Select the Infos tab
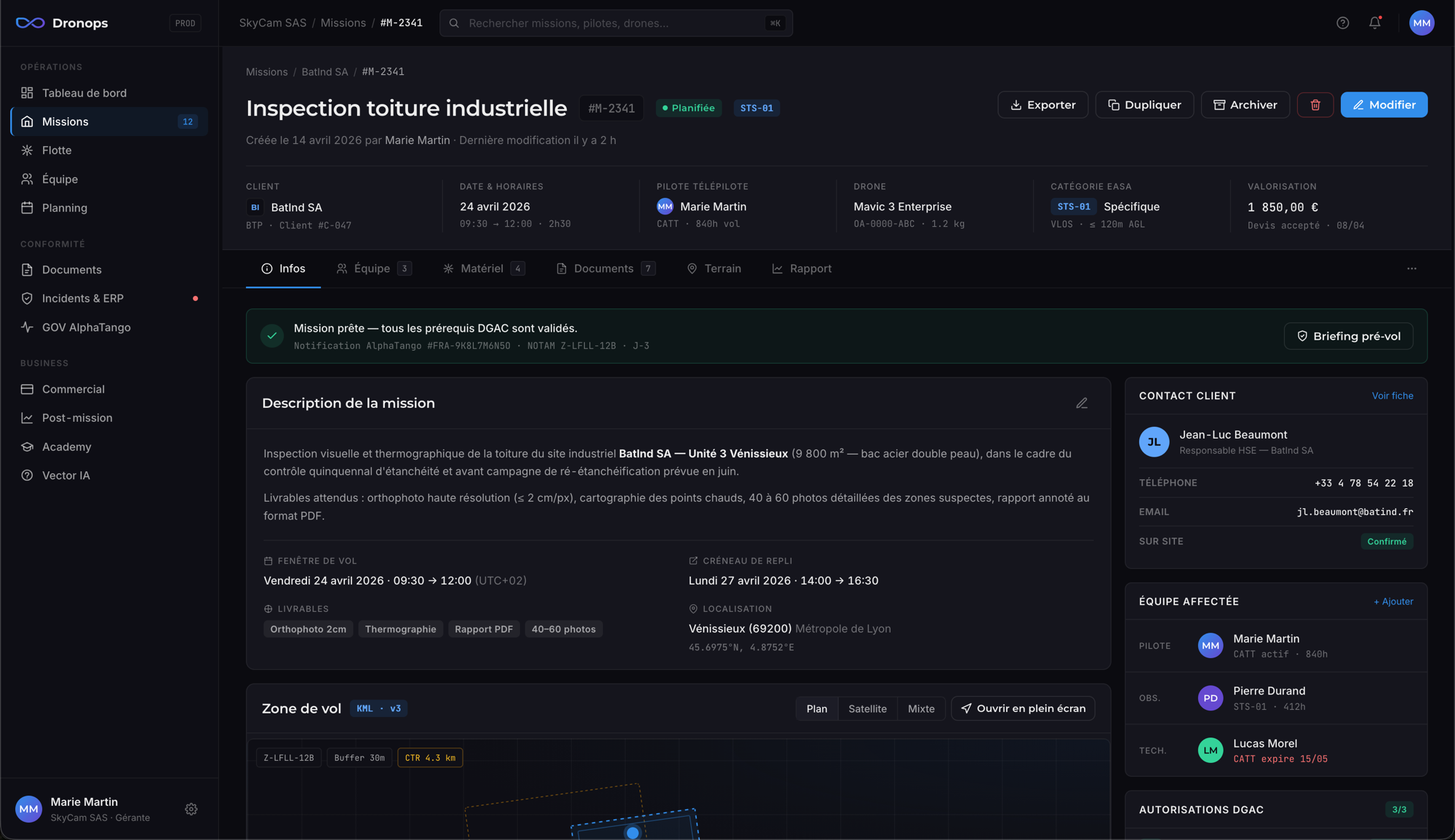 283,269
